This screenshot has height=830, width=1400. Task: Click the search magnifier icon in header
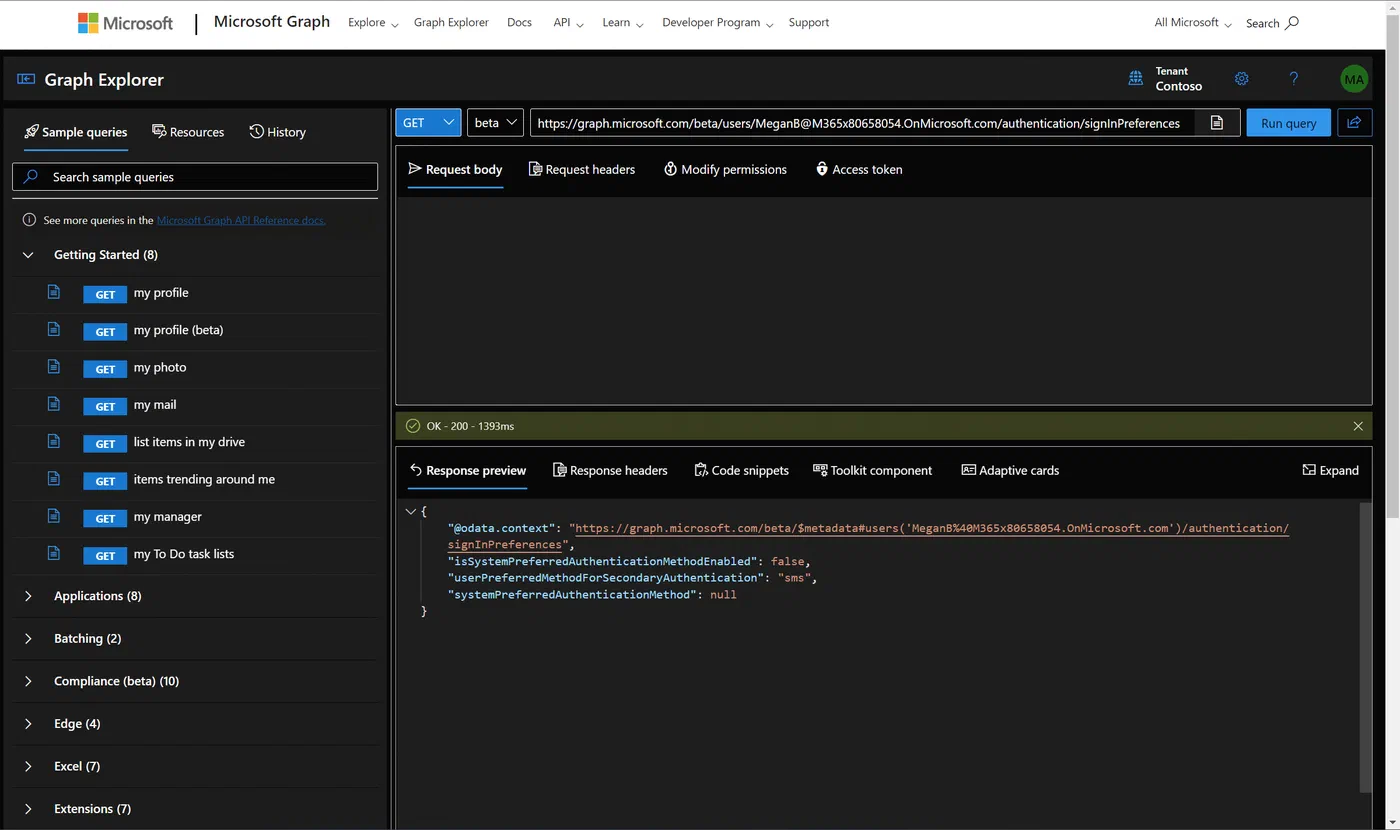[1292, 22]
